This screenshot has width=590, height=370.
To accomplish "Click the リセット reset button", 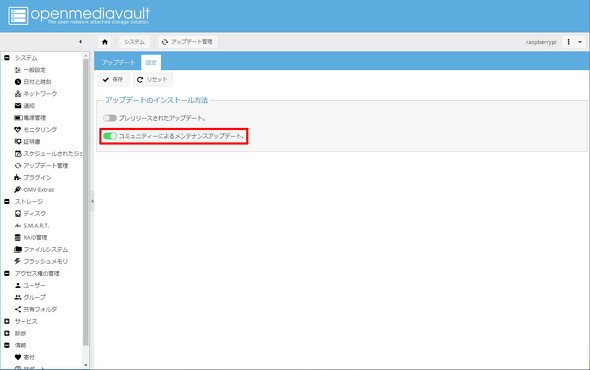I will (x=152, y=79).
